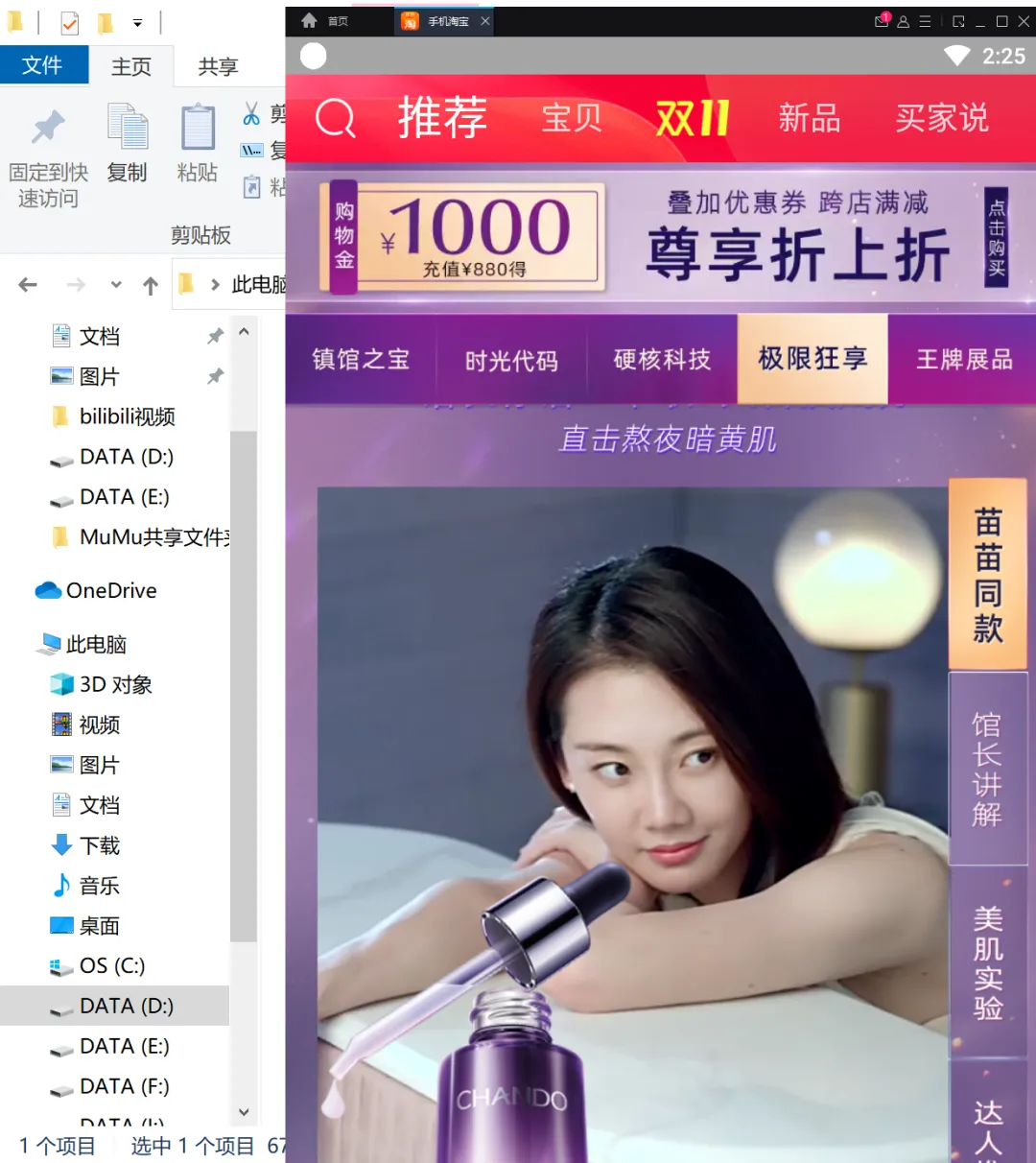Image resolution: width=1036 pixels, height=1163 pixels.
Task: Select DATA (F:) drive
Action: click(x=109, y=1086)
